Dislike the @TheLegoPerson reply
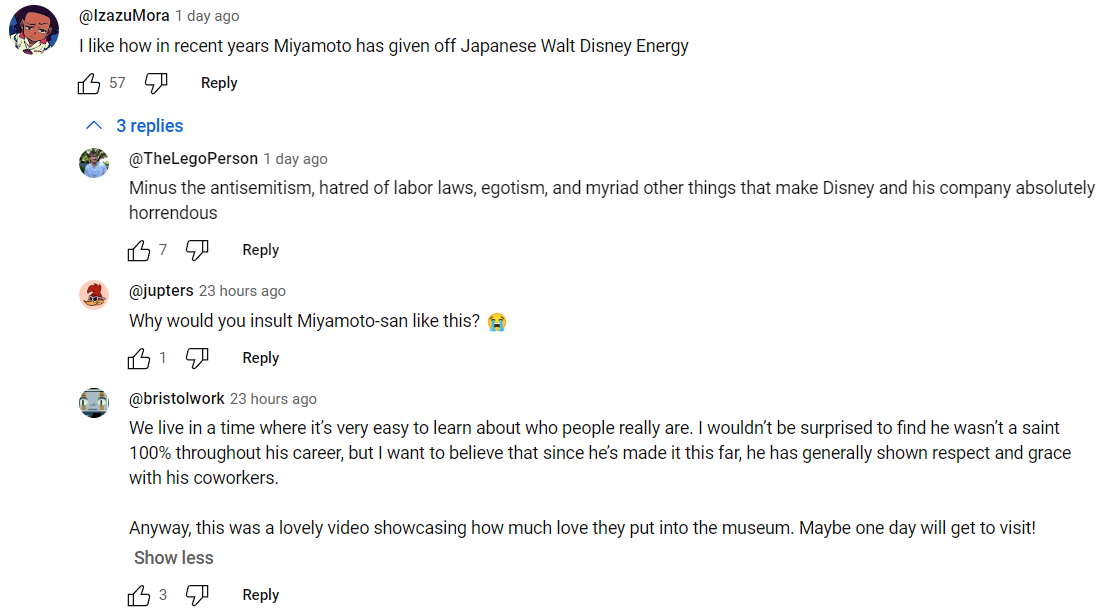This screenshot has height=615, width=1103. tap(197, 251)
